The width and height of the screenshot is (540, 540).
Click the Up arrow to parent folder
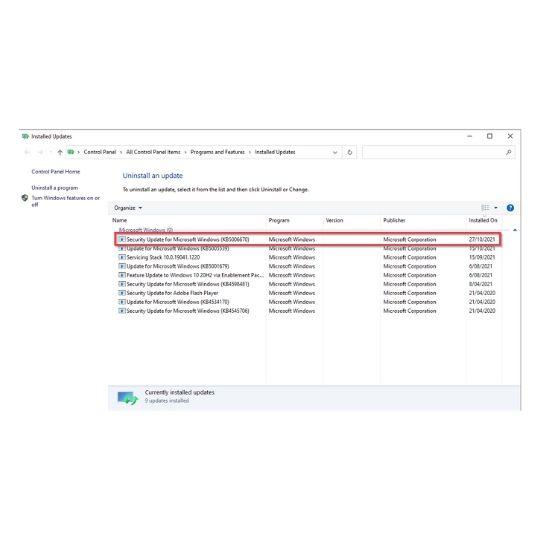click(60, 152)
